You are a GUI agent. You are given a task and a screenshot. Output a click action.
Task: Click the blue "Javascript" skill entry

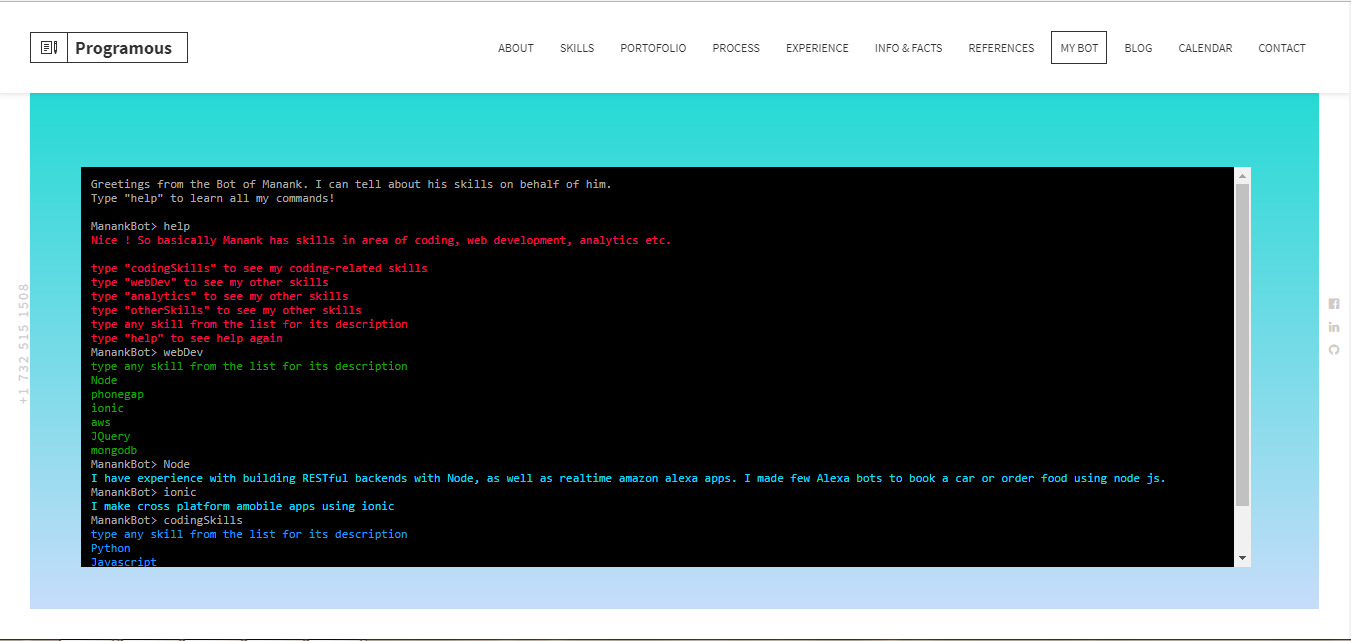pyautogui.click(x=124, y=562)
